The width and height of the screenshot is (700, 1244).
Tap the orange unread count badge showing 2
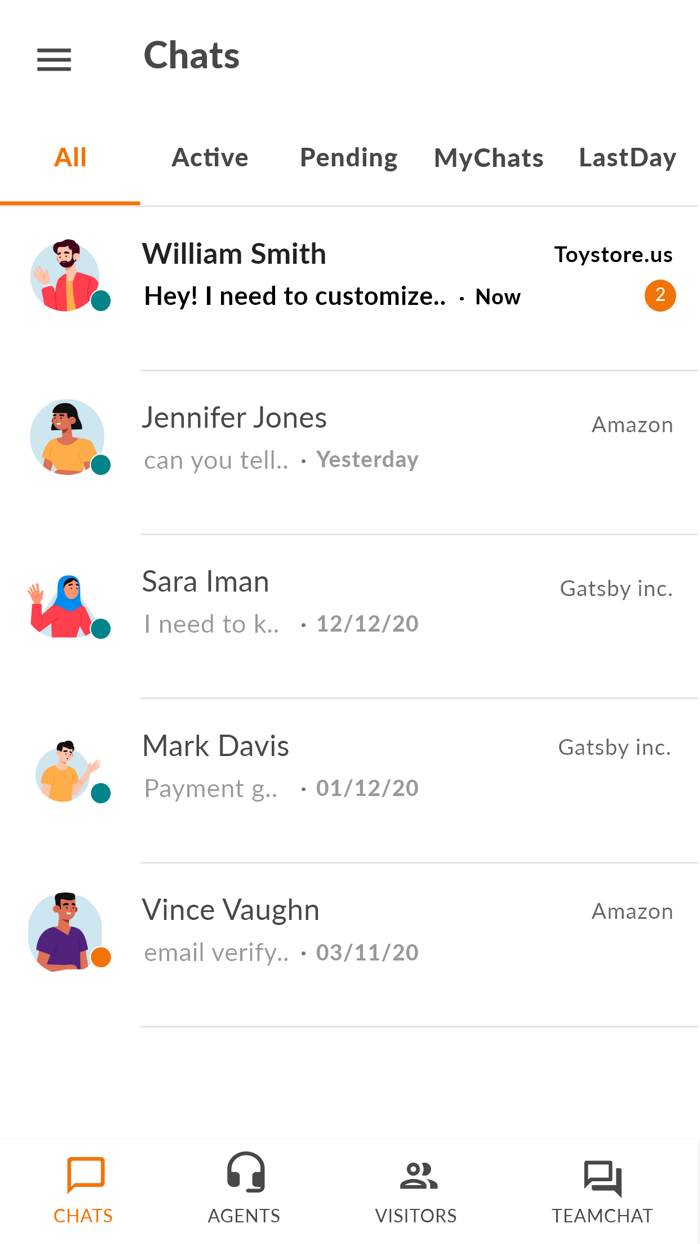tap(660, 296)
